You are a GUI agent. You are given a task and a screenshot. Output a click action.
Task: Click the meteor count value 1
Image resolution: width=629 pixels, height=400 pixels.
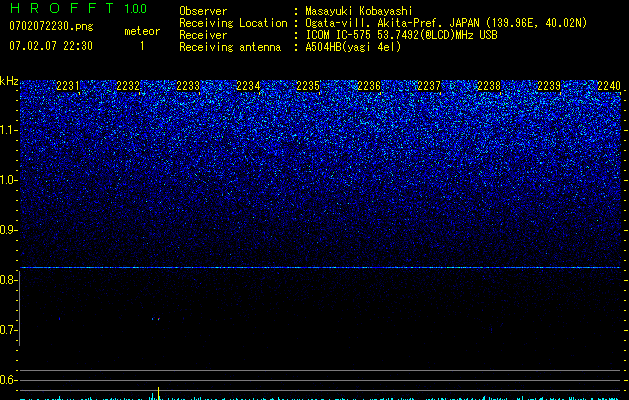(x=142, y=46)
